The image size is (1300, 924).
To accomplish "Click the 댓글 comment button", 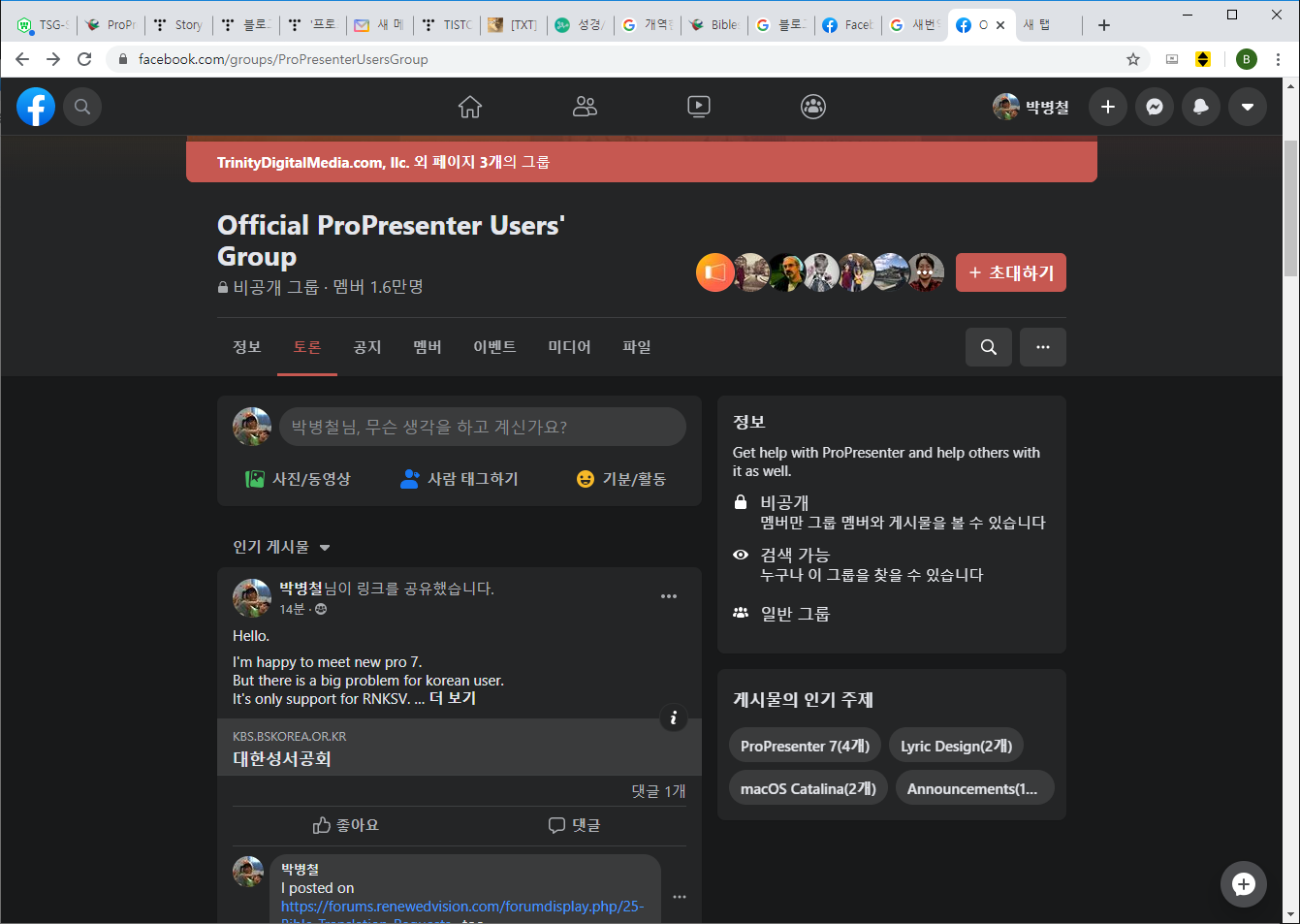I will pos(574,825).
